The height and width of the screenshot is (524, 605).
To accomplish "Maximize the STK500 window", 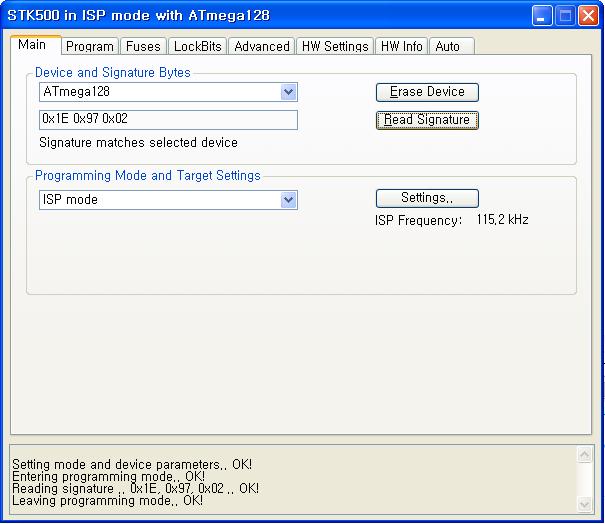I will pyautogui.click(x=565, y=16).
